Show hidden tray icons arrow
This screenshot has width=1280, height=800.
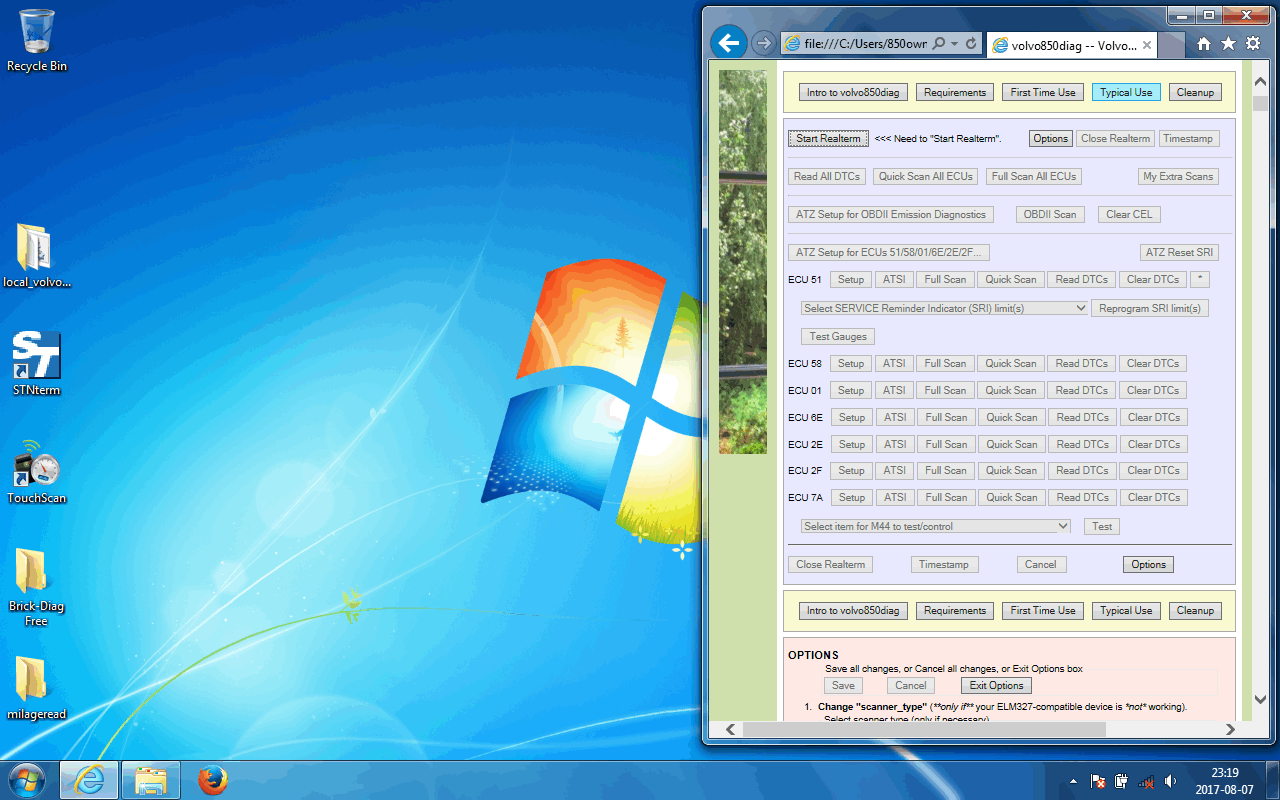point(1074,781)
